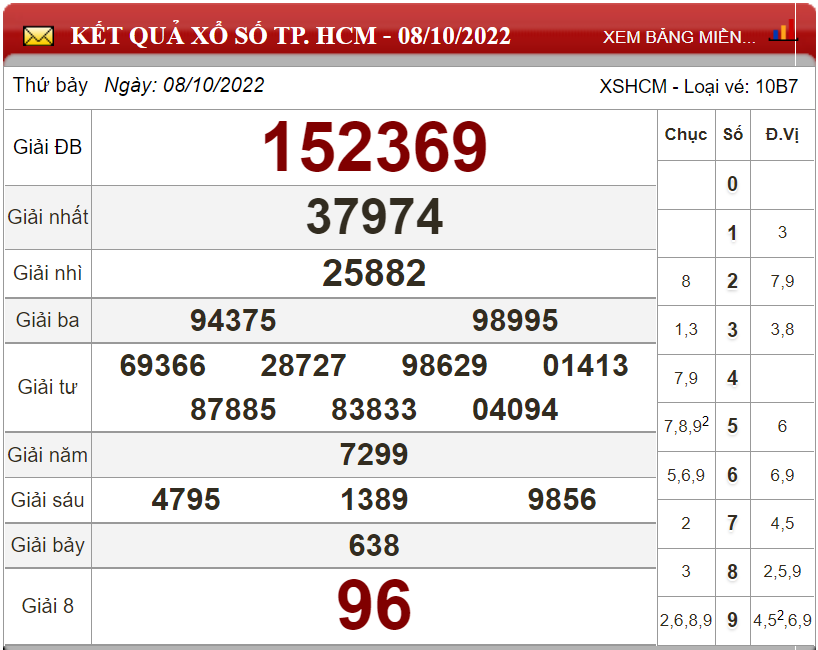Click the Giải tư row label

47,387
